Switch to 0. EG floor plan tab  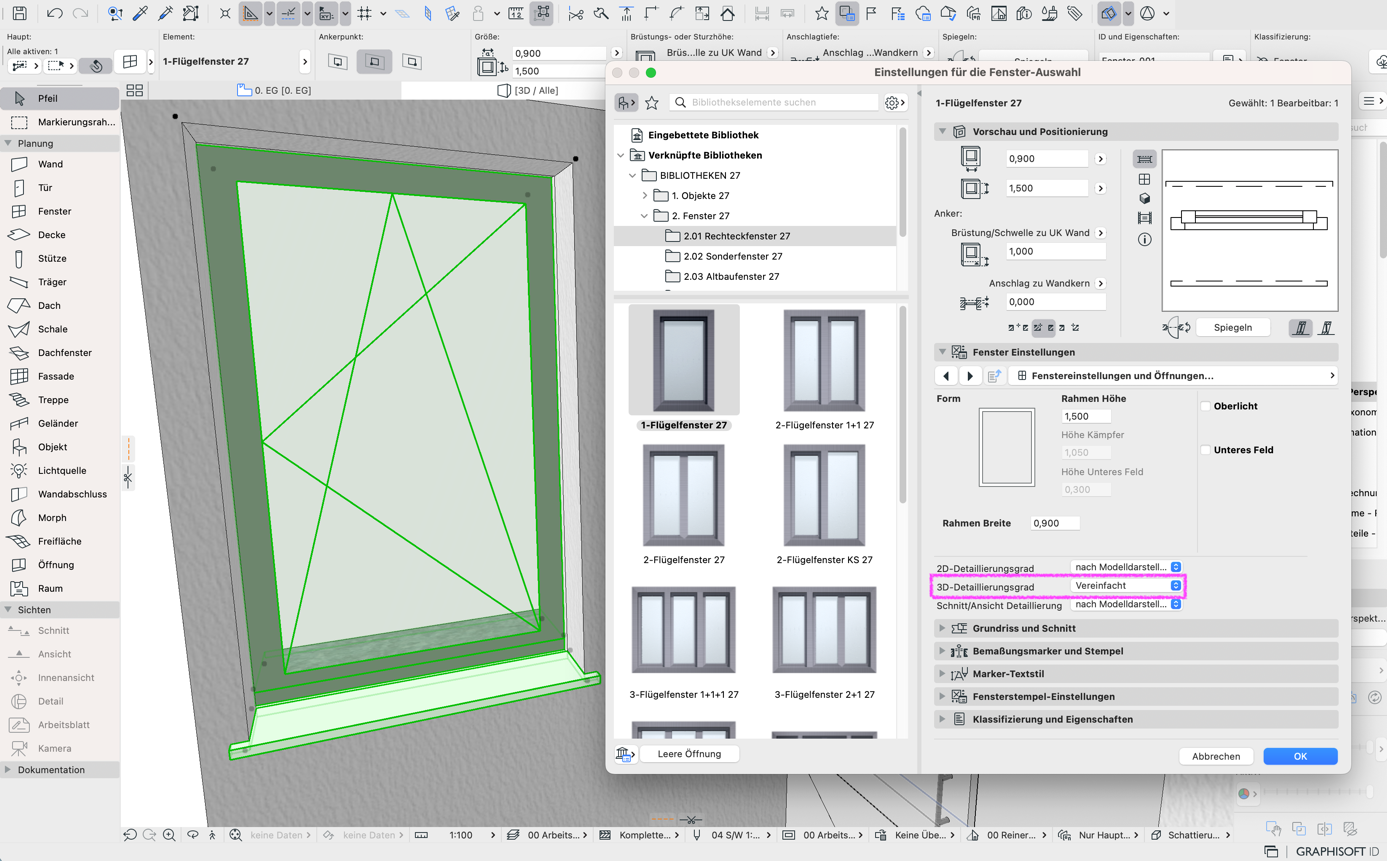tap(275, 90)
